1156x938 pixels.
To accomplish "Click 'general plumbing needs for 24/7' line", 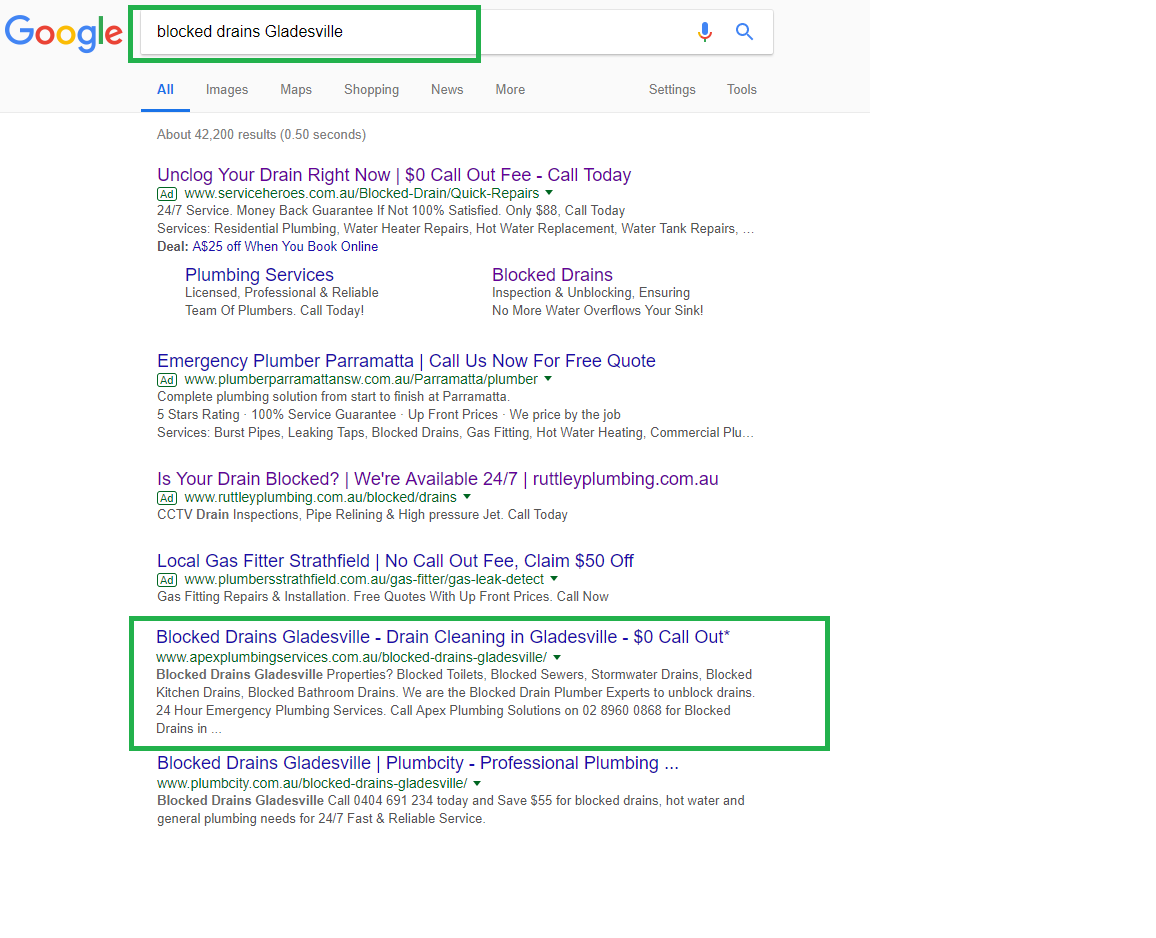I will pyautogui.click(x=321, y=819).
